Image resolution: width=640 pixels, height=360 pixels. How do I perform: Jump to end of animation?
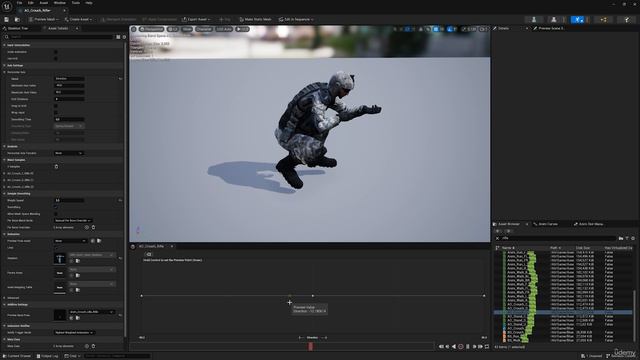[x=480, y=347]
